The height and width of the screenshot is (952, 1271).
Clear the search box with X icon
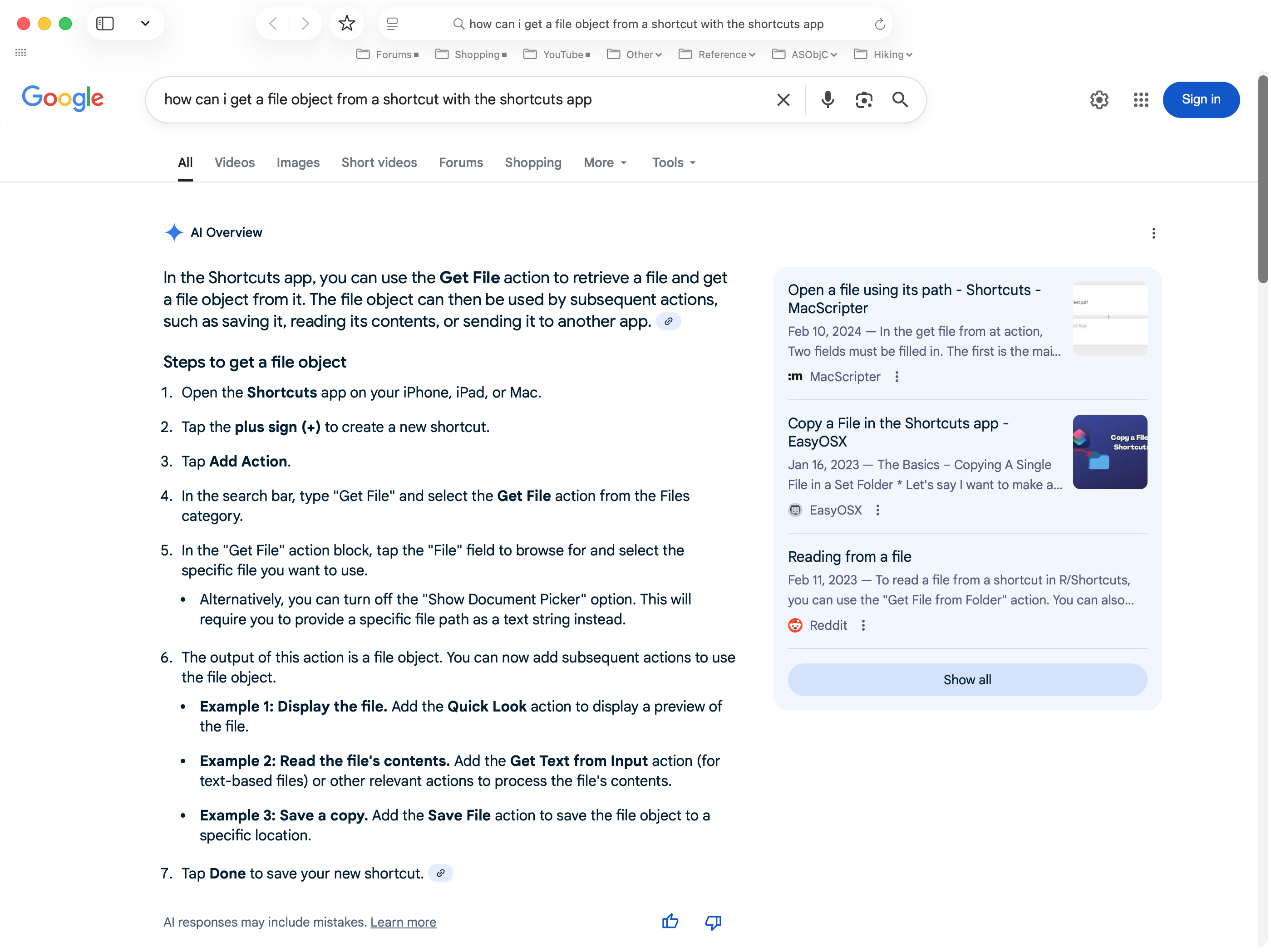tap(783, 99)
